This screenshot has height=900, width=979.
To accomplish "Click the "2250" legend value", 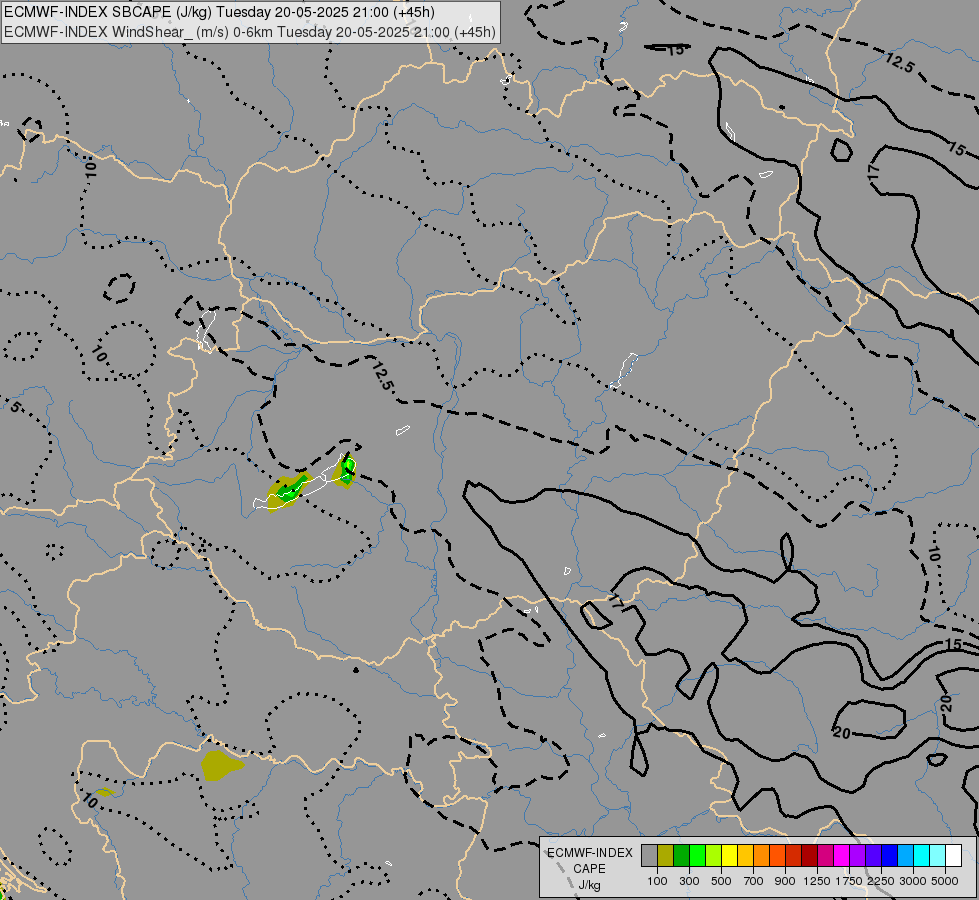I will coord(881,881).
